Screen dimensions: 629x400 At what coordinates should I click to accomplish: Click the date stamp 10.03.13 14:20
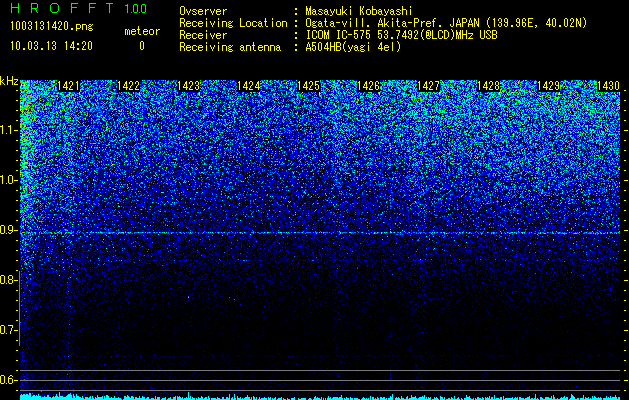pos(51,46)
